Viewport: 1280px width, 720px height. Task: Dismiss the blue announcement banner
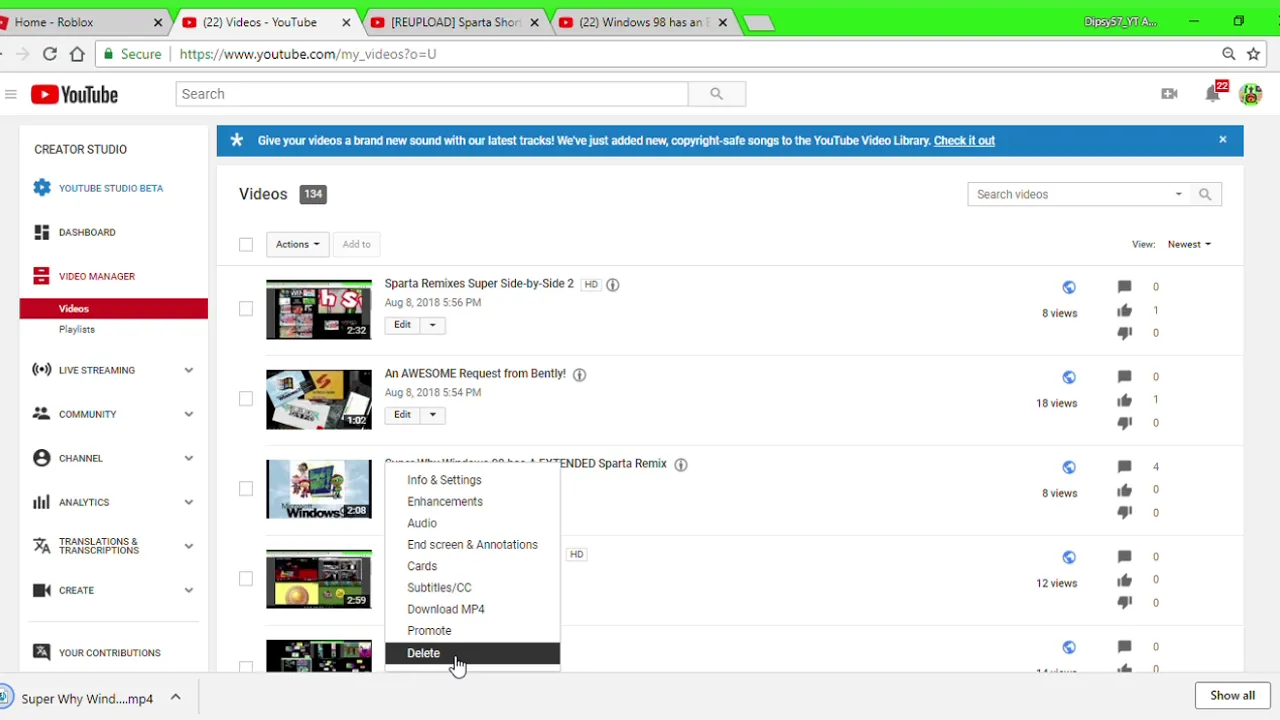(1222, 140)
